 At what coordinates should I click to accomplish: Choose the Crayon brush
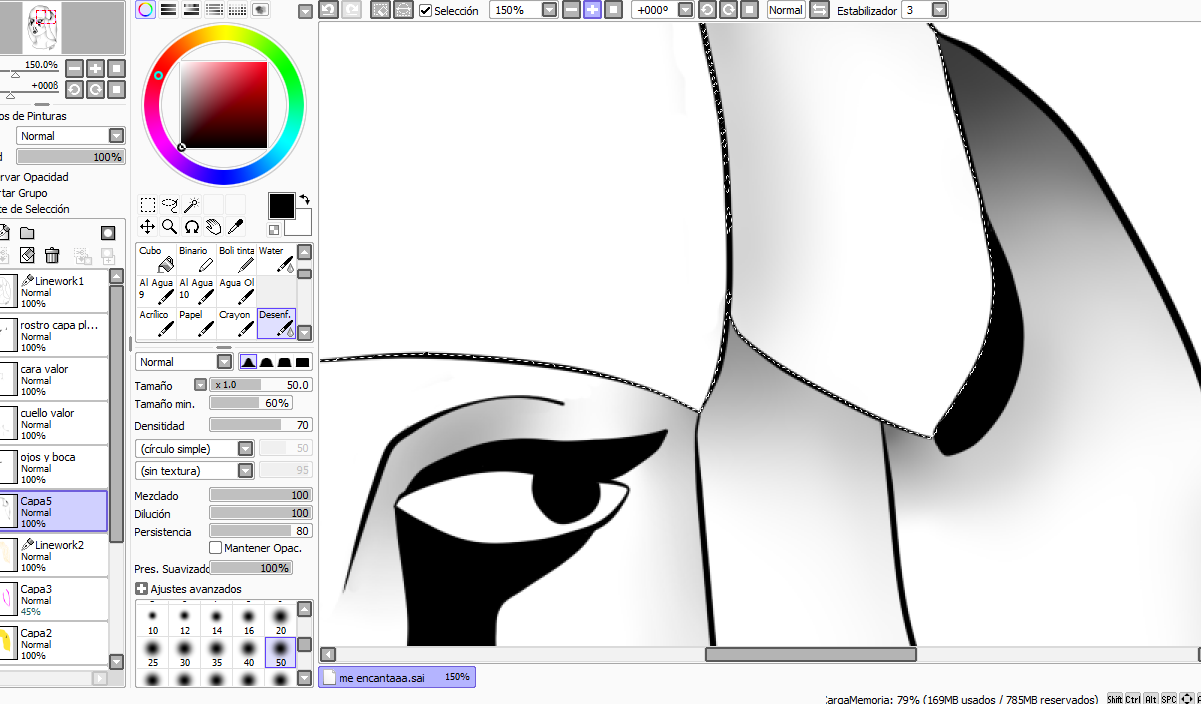pyautogui.click(x=236, y=323)
